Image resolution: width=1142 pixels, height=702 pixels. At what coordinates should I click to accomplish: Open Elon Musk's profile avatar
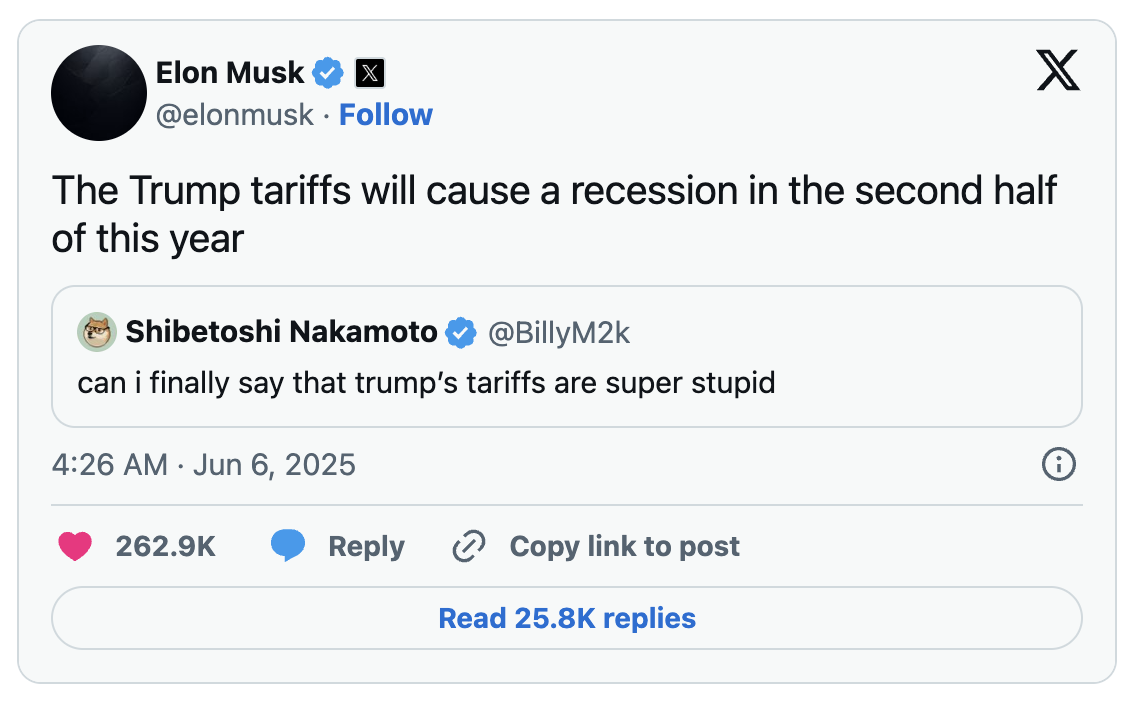(x=98, y=92)
